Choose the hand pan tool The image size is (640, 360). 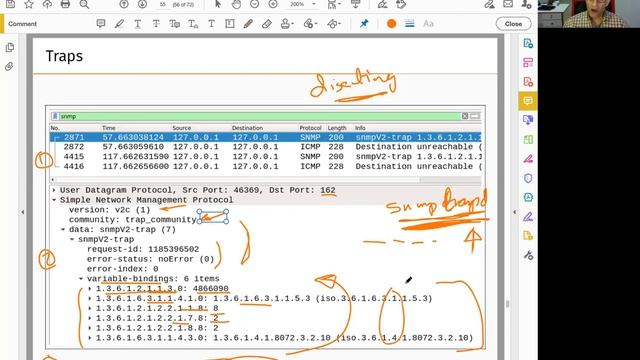click(236, 4)
